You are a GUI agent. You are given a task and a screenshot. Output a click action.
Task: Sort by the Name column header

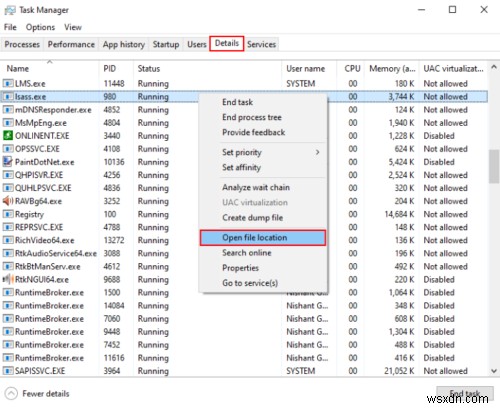click(x=50, y=69)
